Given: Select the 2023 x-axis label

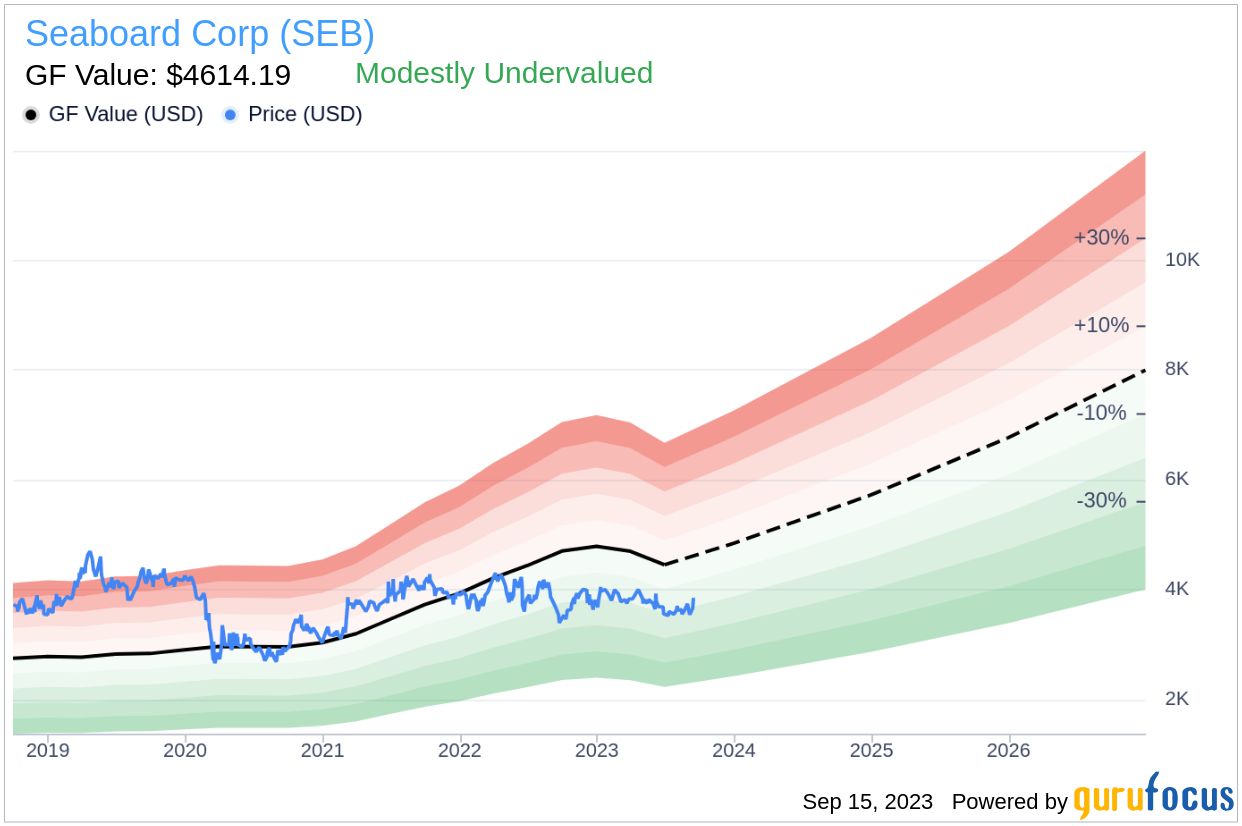Looking at the screenshot, I should 597,748.
